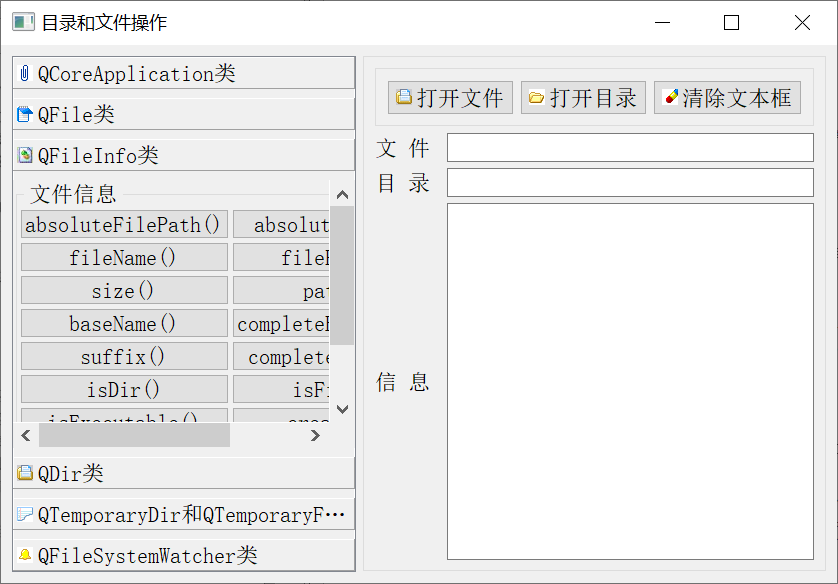The image size is (838, 584).
Task: Click the paperclip icon on QCoreApplication类 tab
Action: (x=25, y=73)
